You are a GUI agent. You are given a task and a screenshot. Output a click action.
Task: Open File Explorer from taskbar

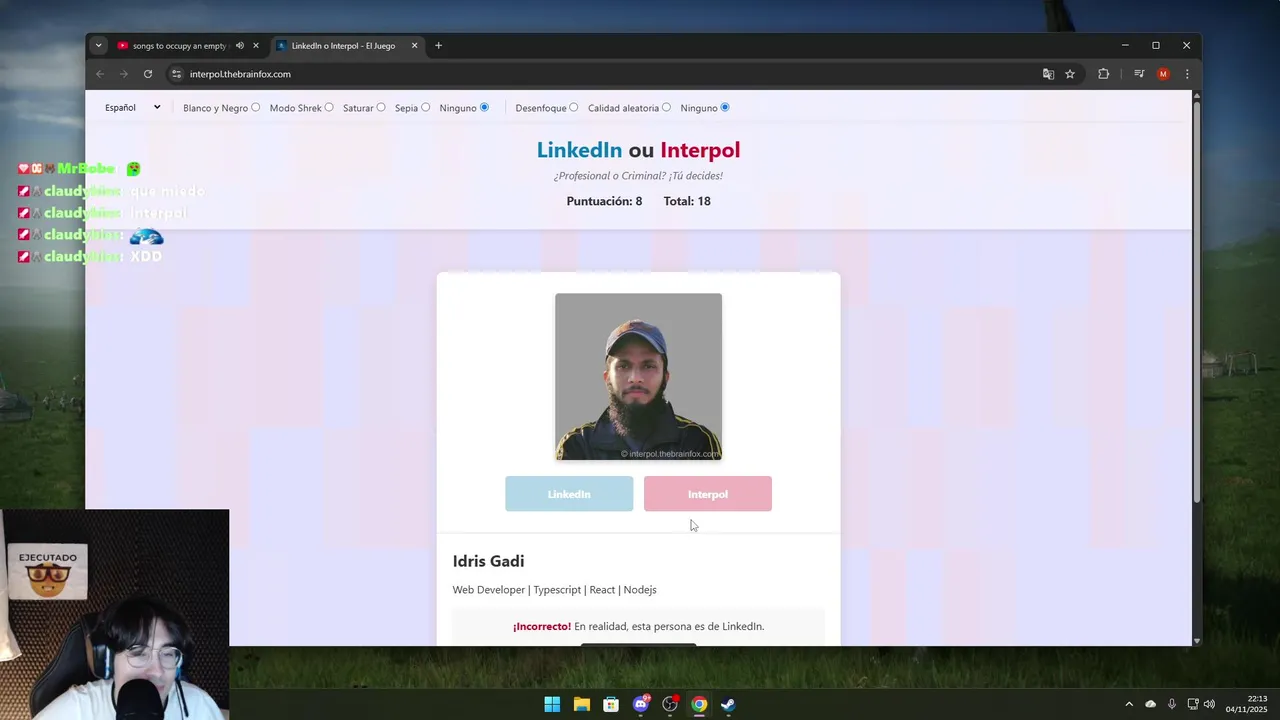[582, 704]
